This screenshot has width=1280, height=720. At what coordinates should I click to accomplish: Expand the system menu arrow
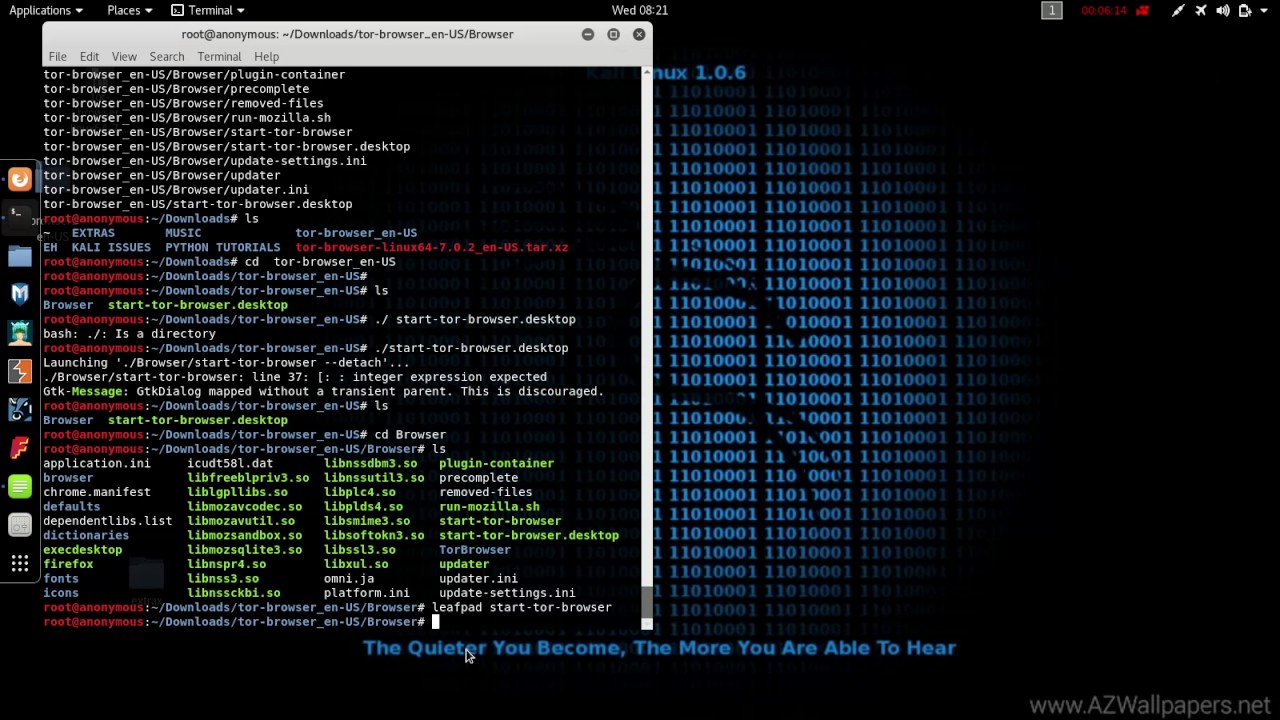[x=1264, y=10]
